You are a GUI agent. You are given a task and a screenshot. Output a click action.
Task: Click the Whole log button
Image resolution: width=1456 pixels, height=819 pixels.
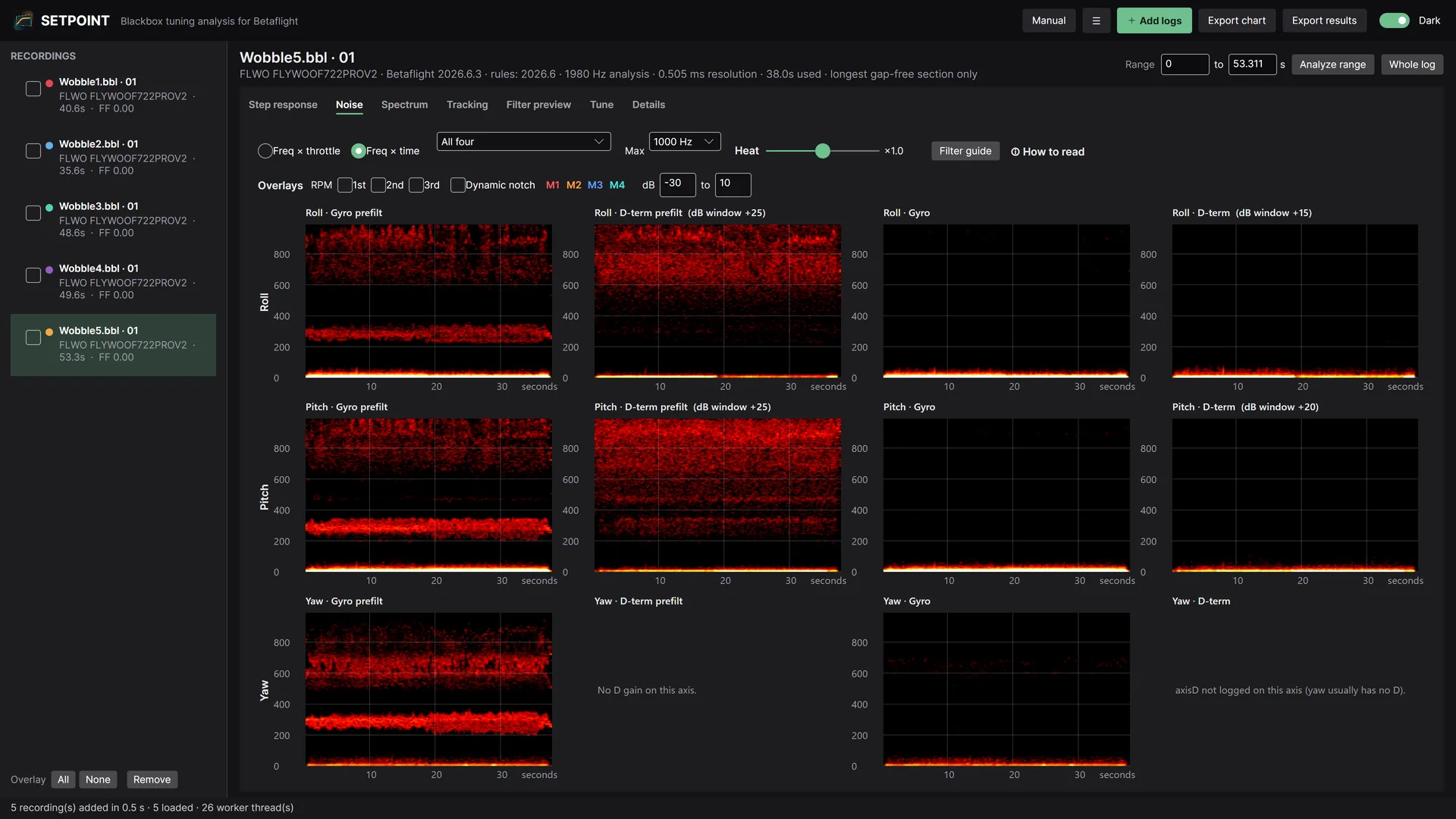tap(1412, 64)
